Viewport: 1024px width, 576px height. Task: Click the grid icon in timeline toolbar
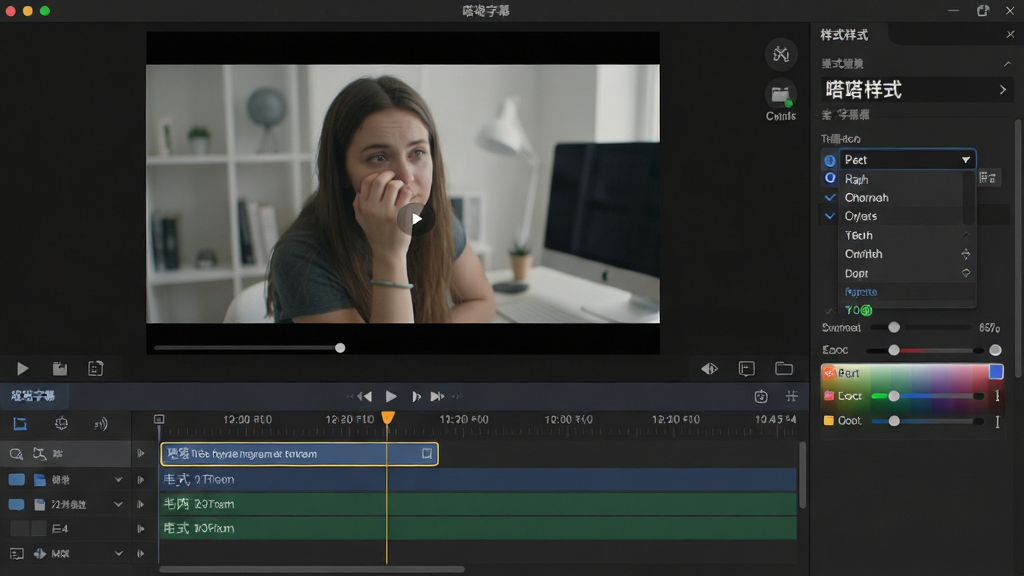[792, 396]
